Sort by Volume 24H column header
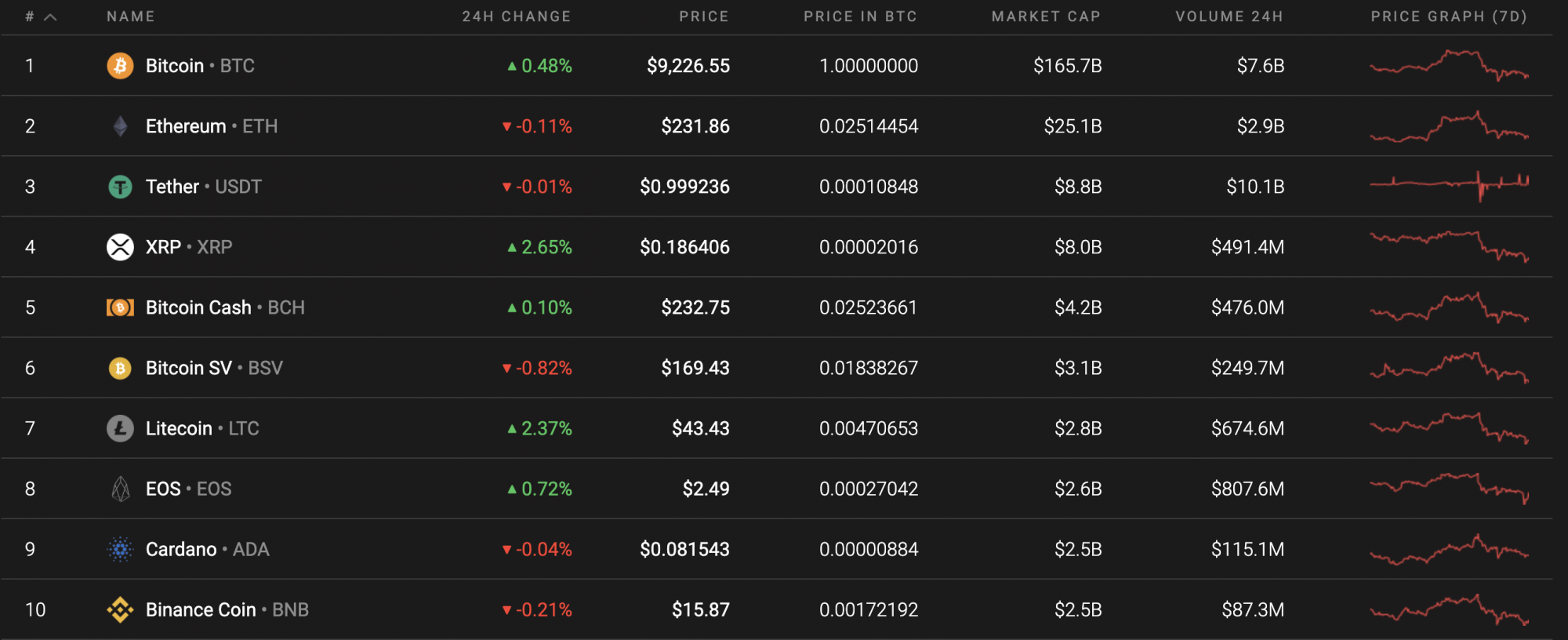1568x640 pixels. [1229, 16]
